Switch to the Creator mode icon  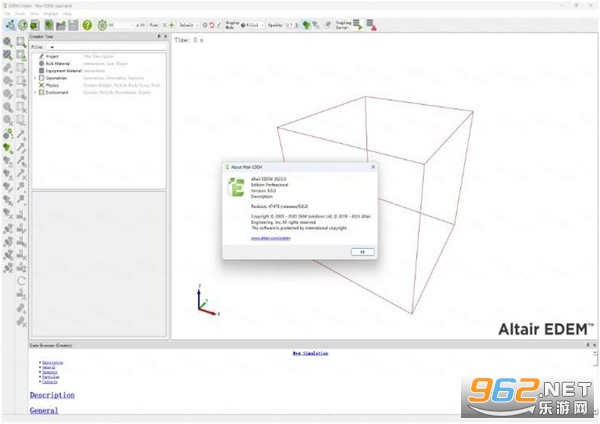tap(10, 25)
